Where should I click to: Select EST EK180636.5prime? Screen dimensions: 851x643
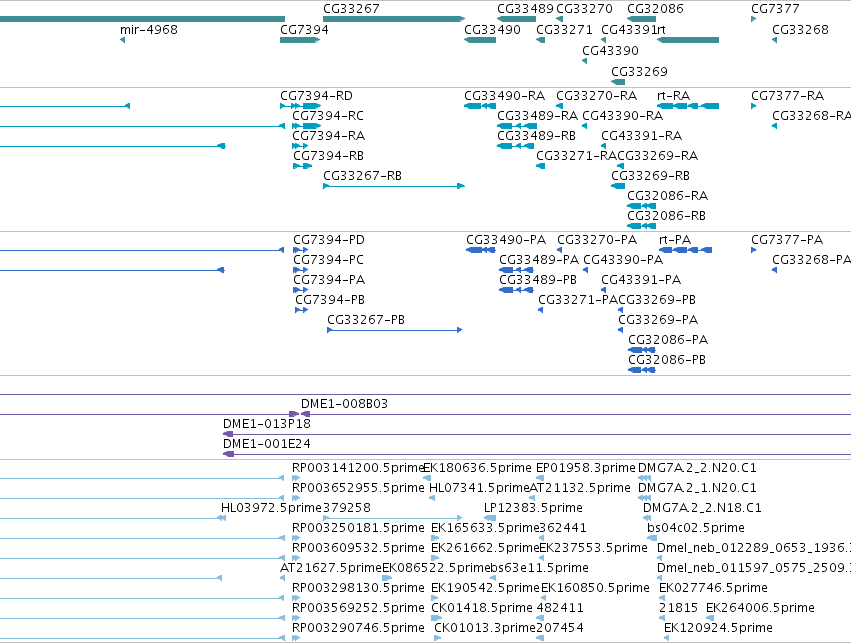point(477,468)
